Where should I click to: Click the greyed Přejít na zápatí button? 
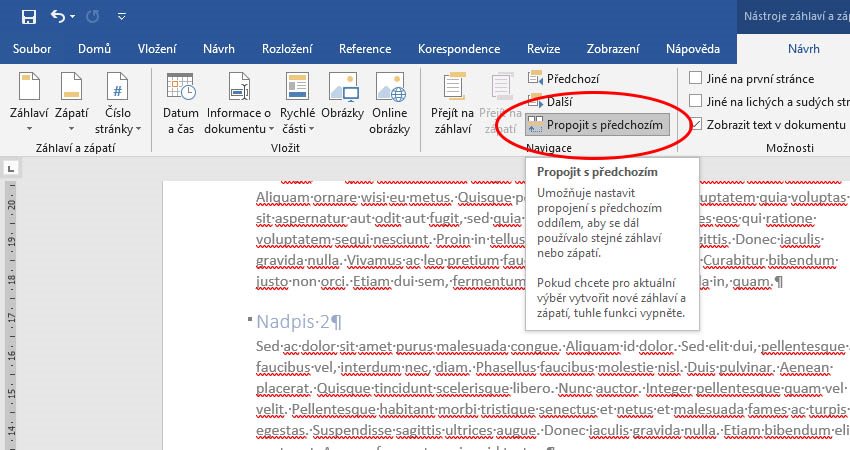500,103
